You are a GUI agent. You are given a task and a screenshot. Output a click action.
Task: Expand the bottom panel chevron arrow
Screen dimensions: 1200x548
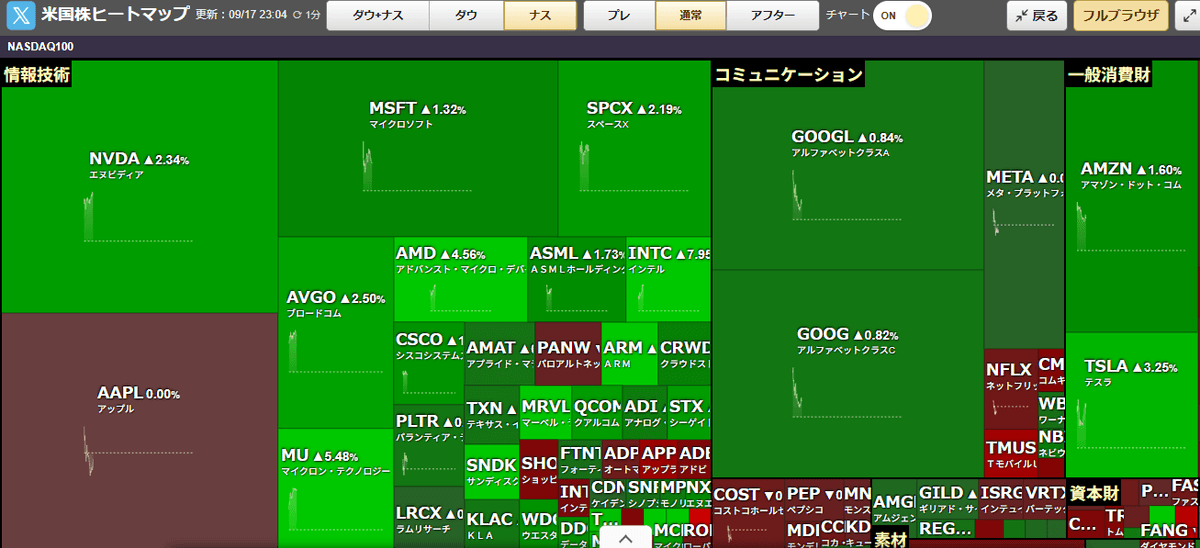click(x=626, y=538)
